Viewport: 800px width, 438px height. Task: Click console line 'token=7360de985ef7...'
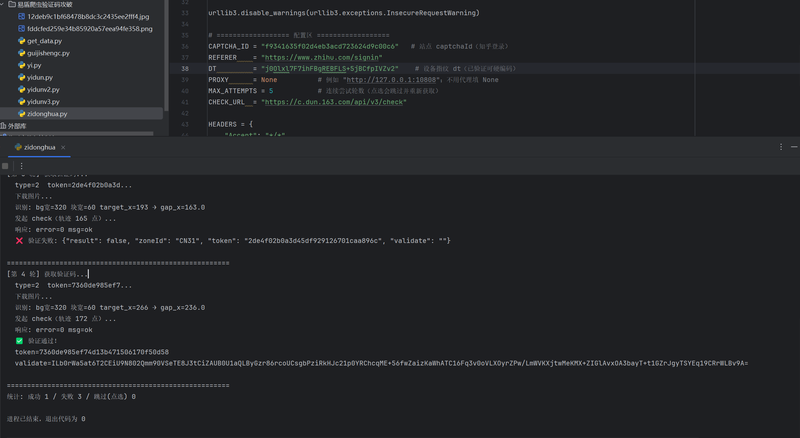pos(73,285)
